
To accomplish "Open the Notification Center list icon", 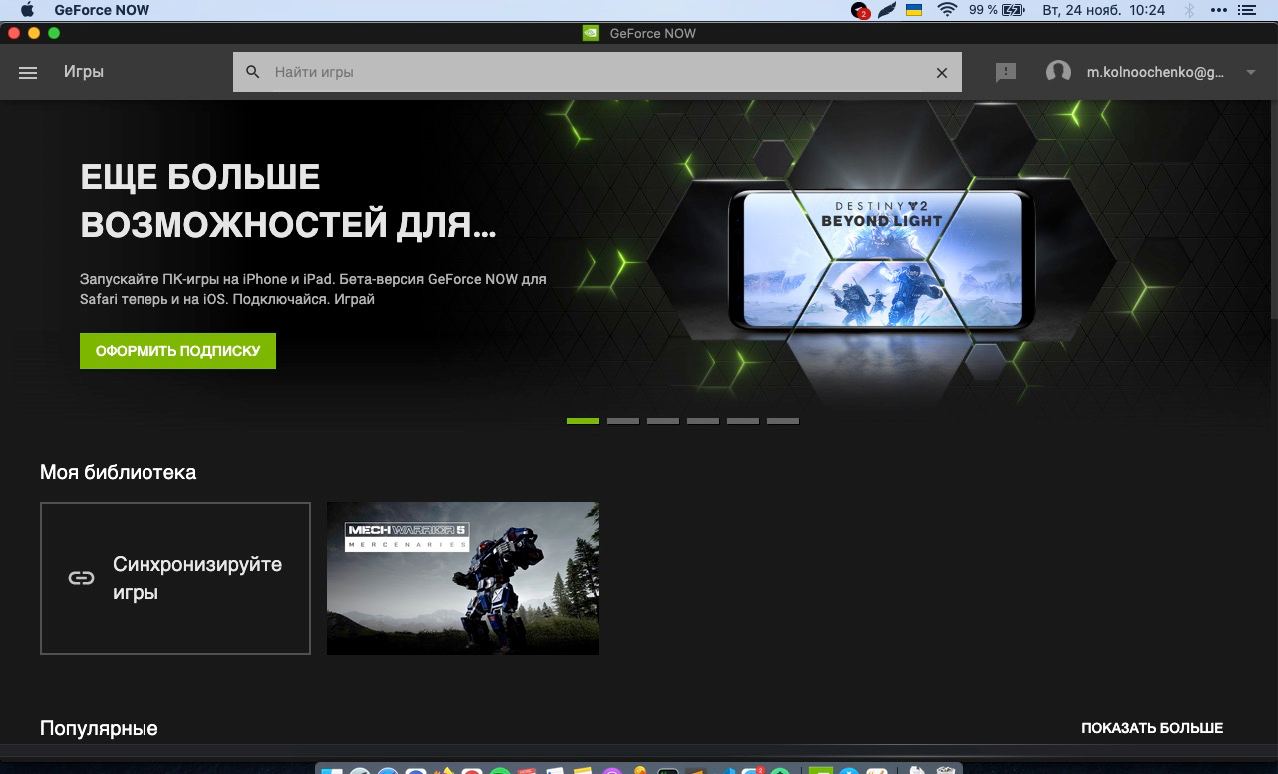I will pyautogui.click(x=1247, y=10).
